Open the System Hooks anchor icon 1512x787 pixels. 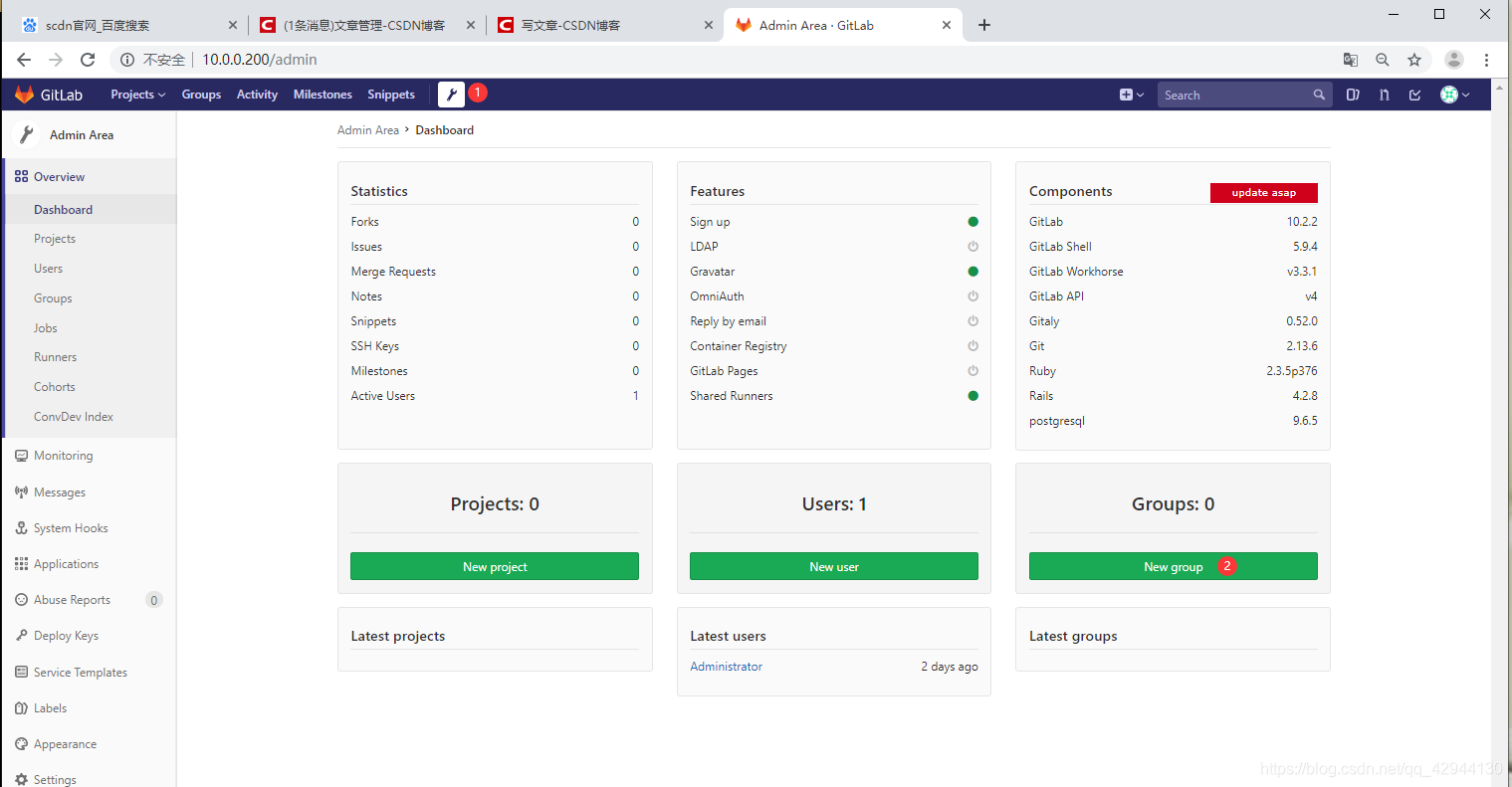click(x=21, y=528)
